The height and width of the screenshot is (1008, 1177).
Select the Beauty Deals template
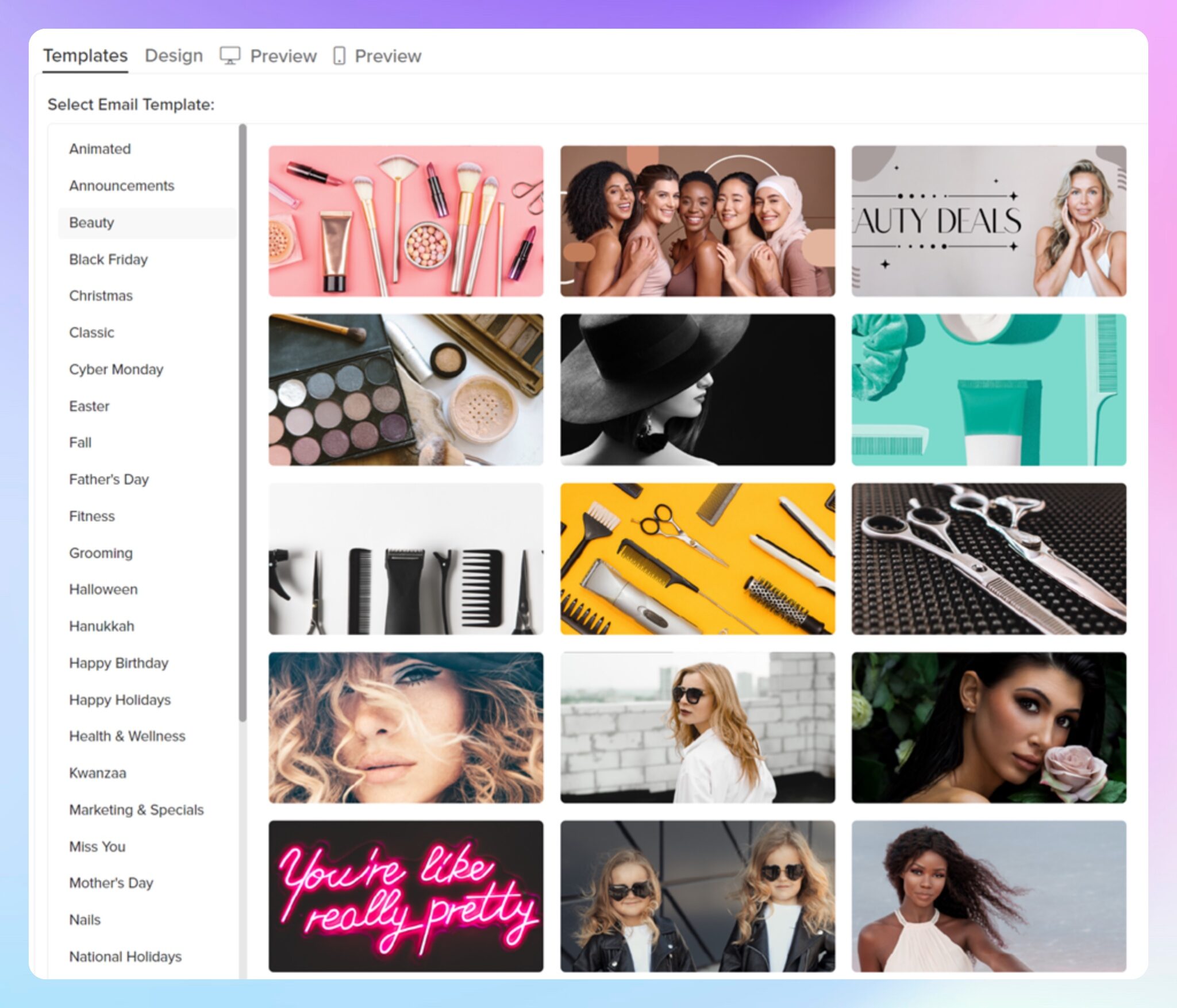[988, 221]
